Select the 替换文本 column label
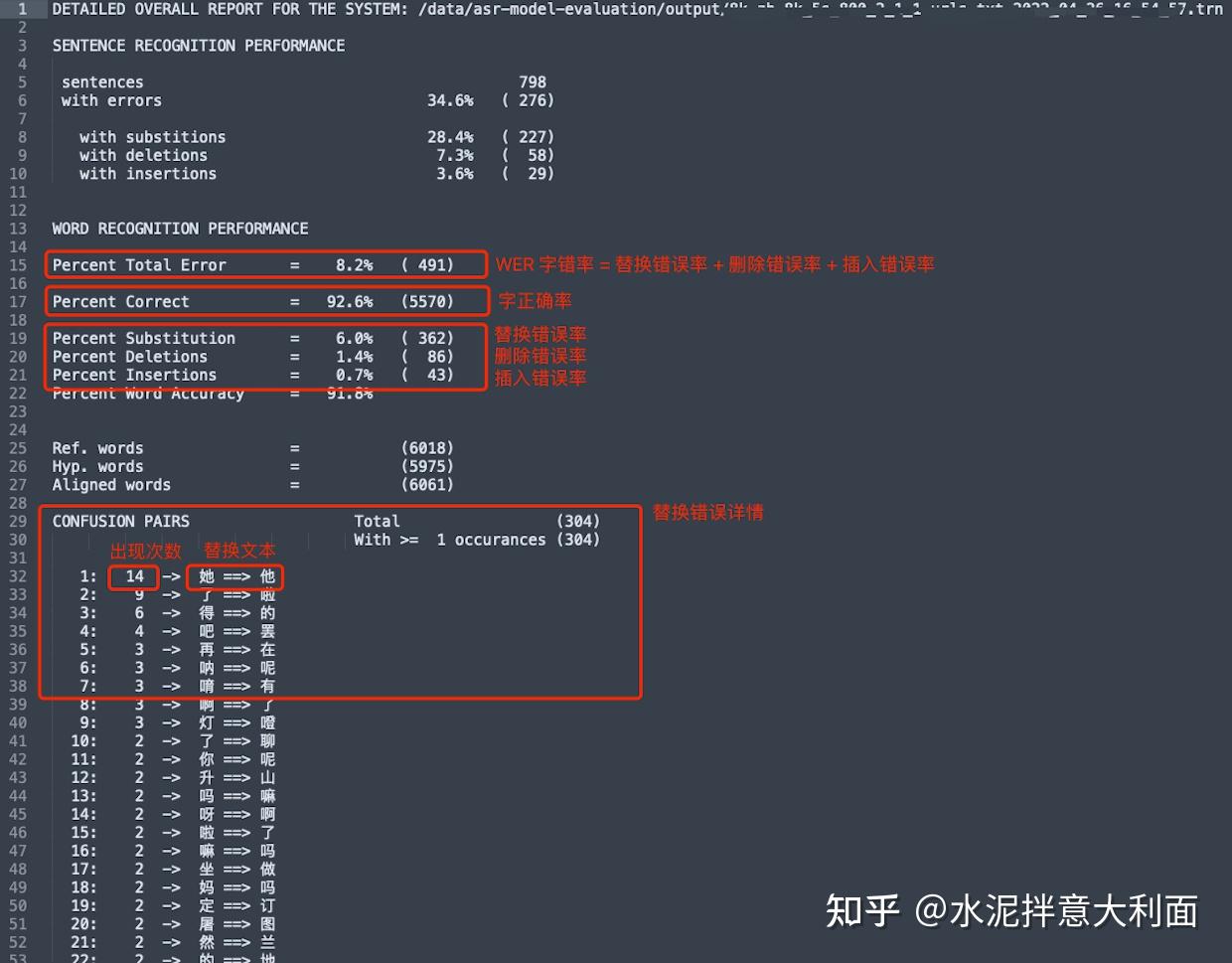The height and width of the screenshot is (963, 1232). click(238, 550)
